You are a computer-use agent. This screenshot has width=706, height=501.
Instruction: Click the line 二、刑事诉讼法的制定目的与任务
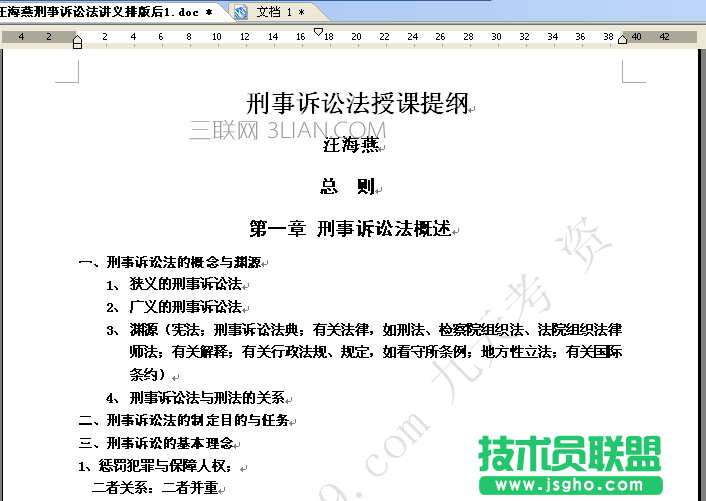click(x=183, y=420)
